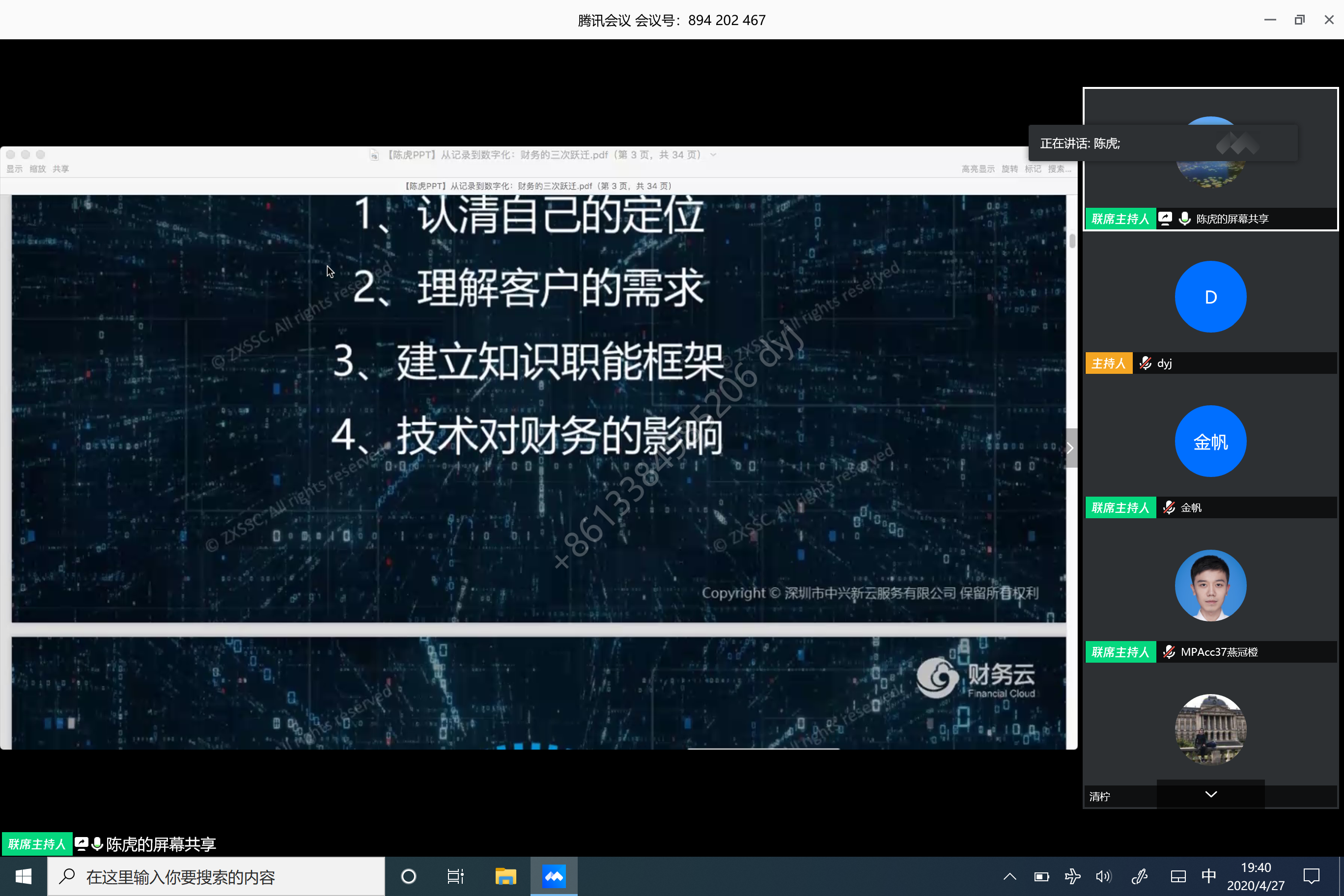Click microphone icon in 陈虎 participant tile
1344x896 pixels.
pos(1184,219)
